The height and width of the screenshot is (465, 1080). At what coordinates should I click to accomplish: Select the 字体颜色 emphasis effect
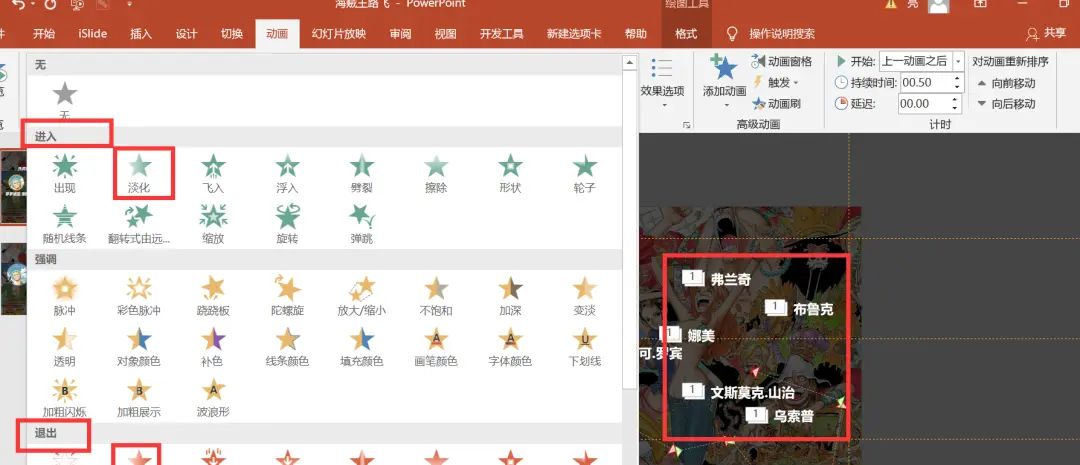tap(510, 347)
